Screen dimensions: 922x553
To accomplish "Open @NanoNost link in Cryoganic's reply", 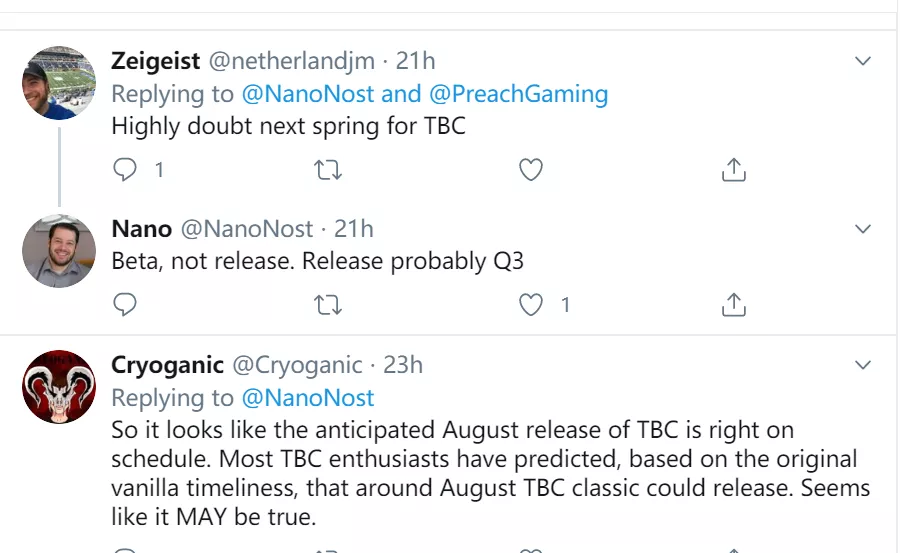I will [307, 398].
